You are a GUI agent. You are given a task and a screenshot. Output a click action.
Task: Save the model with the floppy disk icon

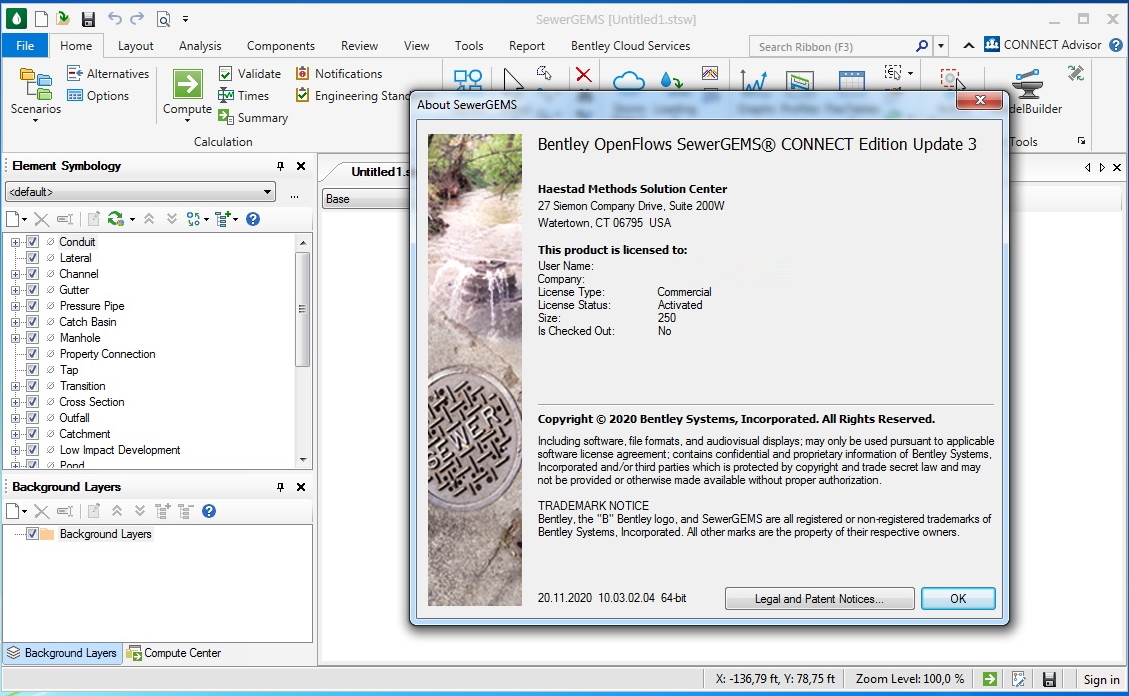pos(88,19)
